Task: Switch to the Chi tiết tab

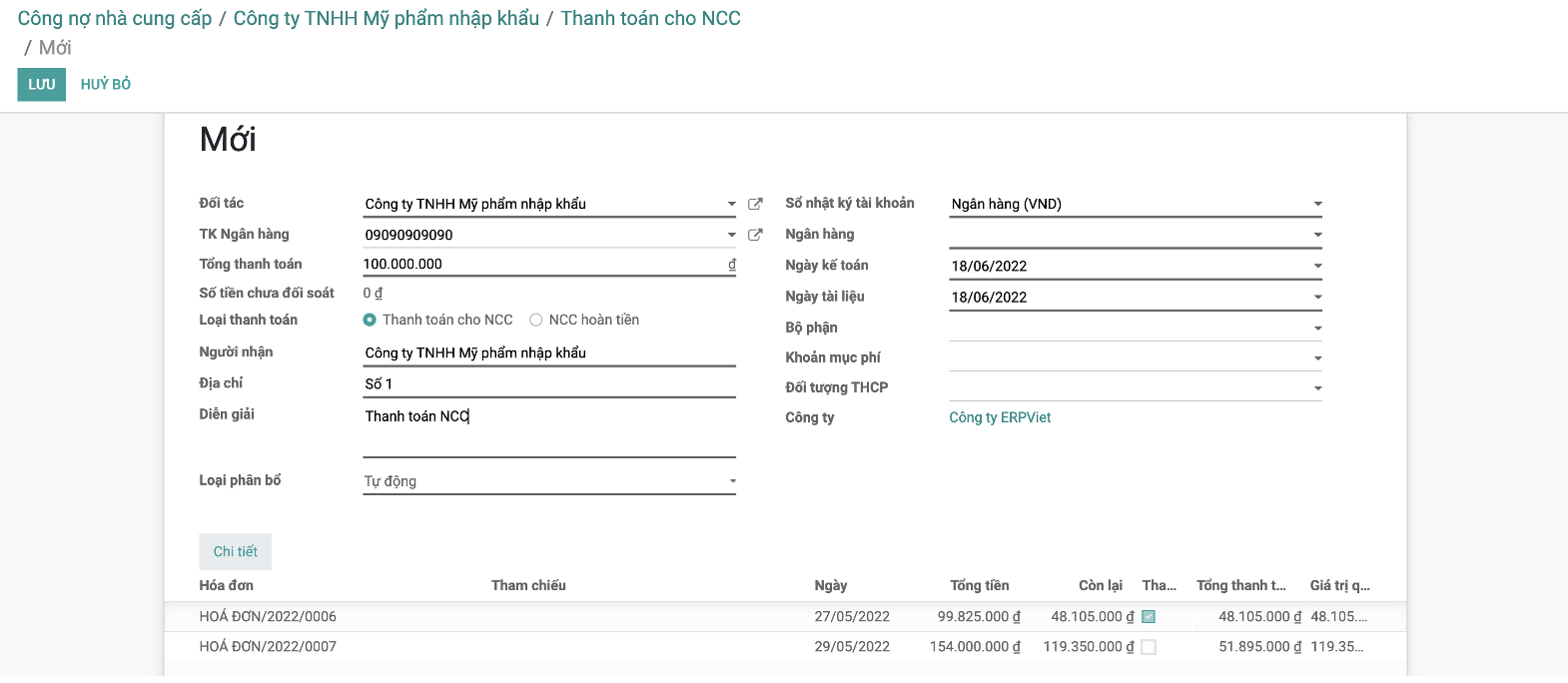Action: tap(235, 551)
